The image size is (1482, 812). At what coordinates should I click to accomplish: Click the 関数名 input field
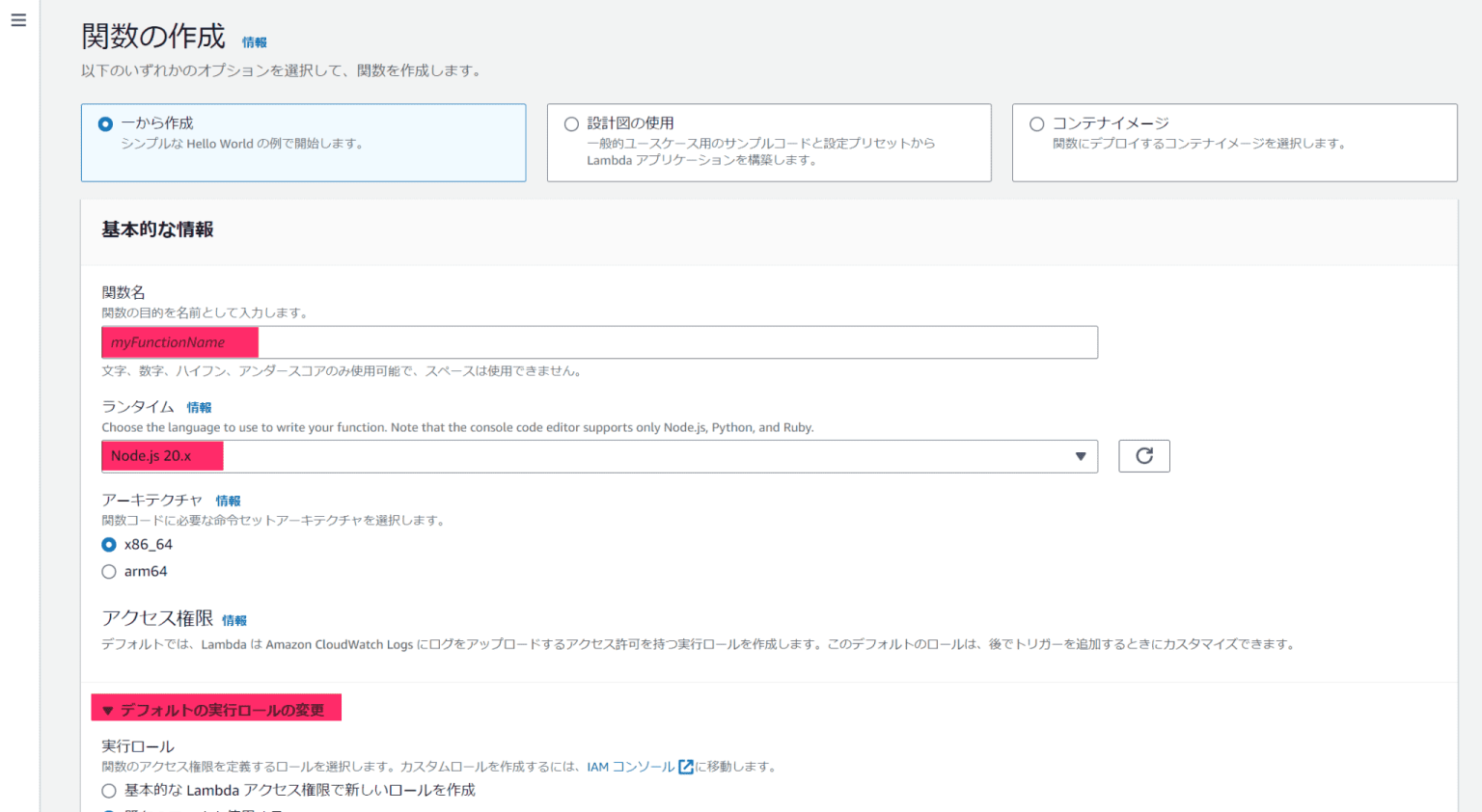click(x=598, y=341)
